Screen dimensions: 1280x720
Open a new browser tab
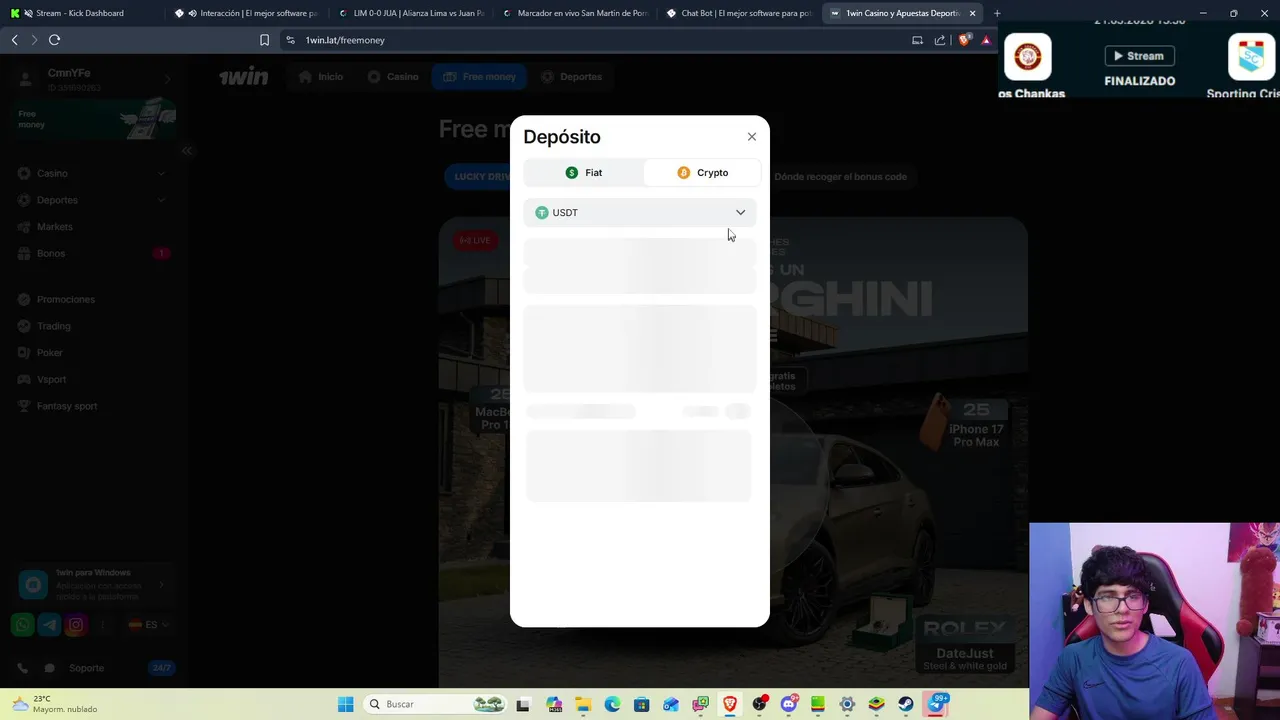coord(997,13)
